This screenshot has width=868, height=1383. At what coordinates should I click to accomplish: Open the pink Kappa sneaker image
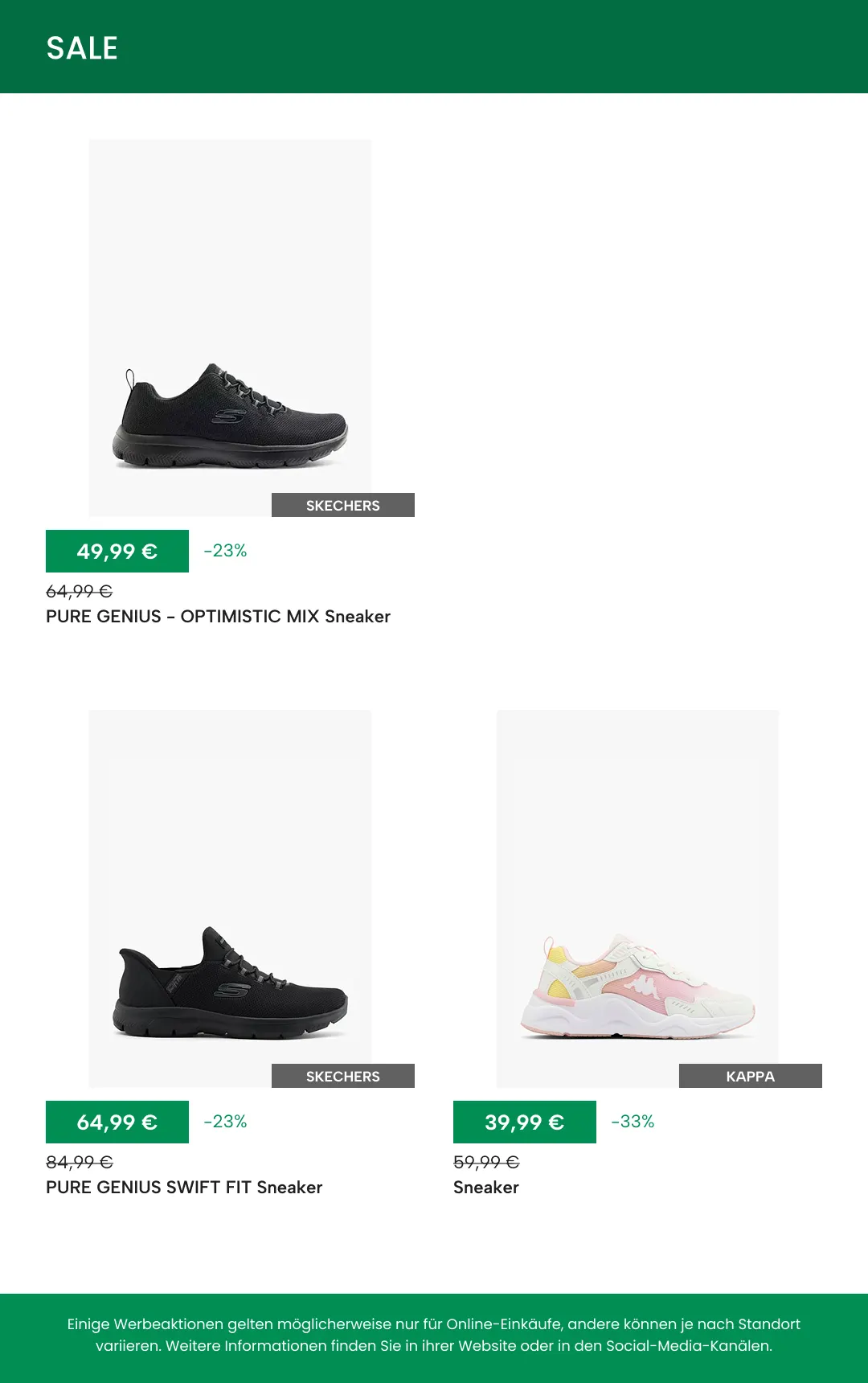637,899
